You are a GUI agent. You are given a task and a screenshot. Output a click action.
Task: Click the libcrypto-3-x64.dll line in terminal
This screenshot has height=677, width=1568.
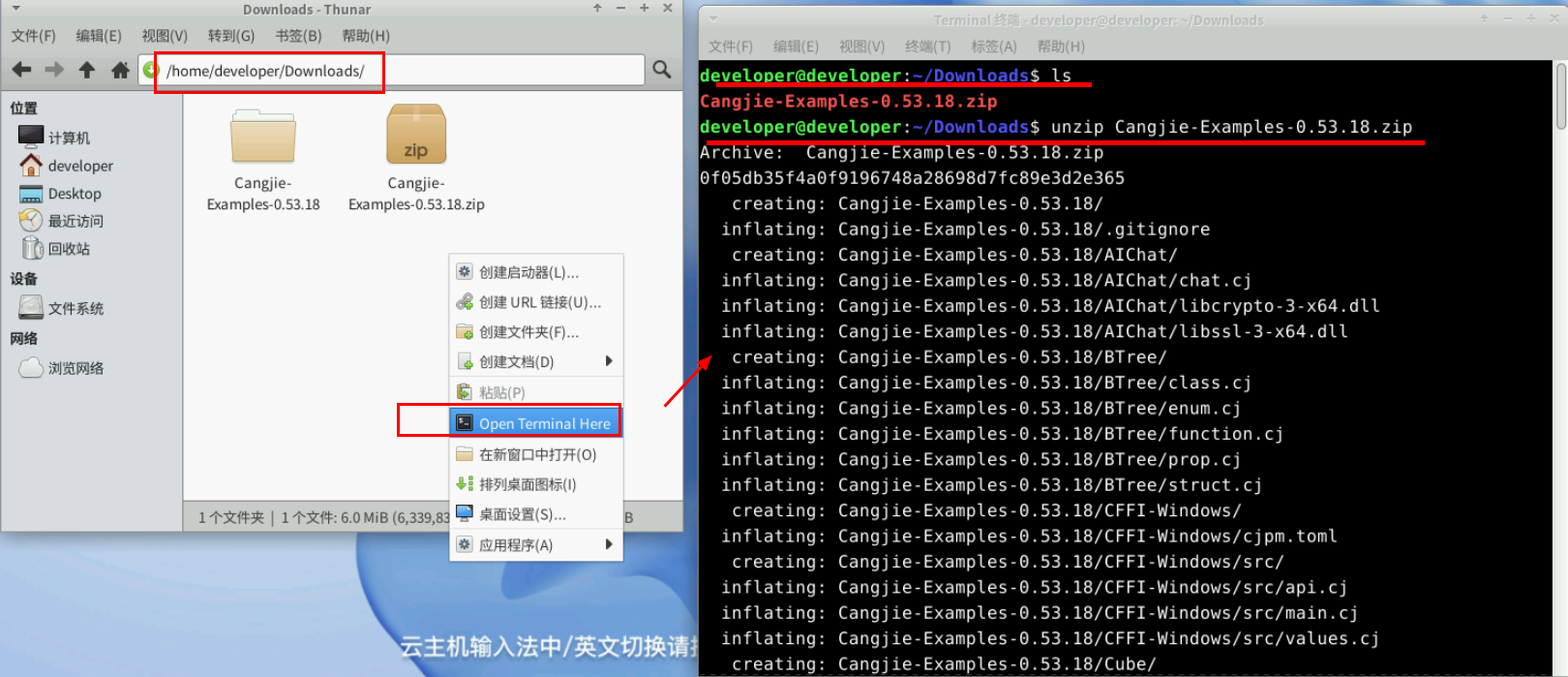[x=1050, y=306]
